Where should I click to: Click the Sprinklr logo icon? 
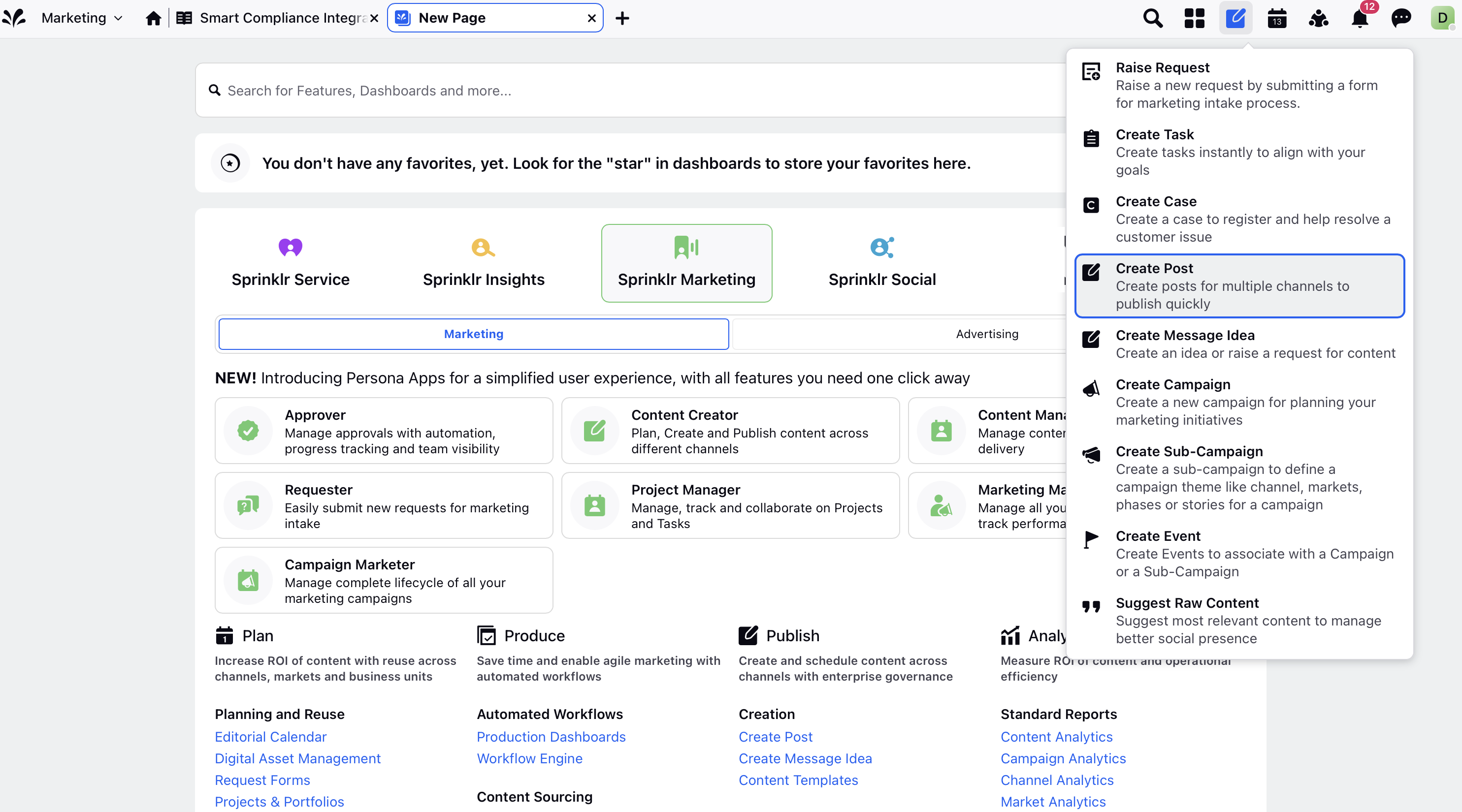pos(14,18)
